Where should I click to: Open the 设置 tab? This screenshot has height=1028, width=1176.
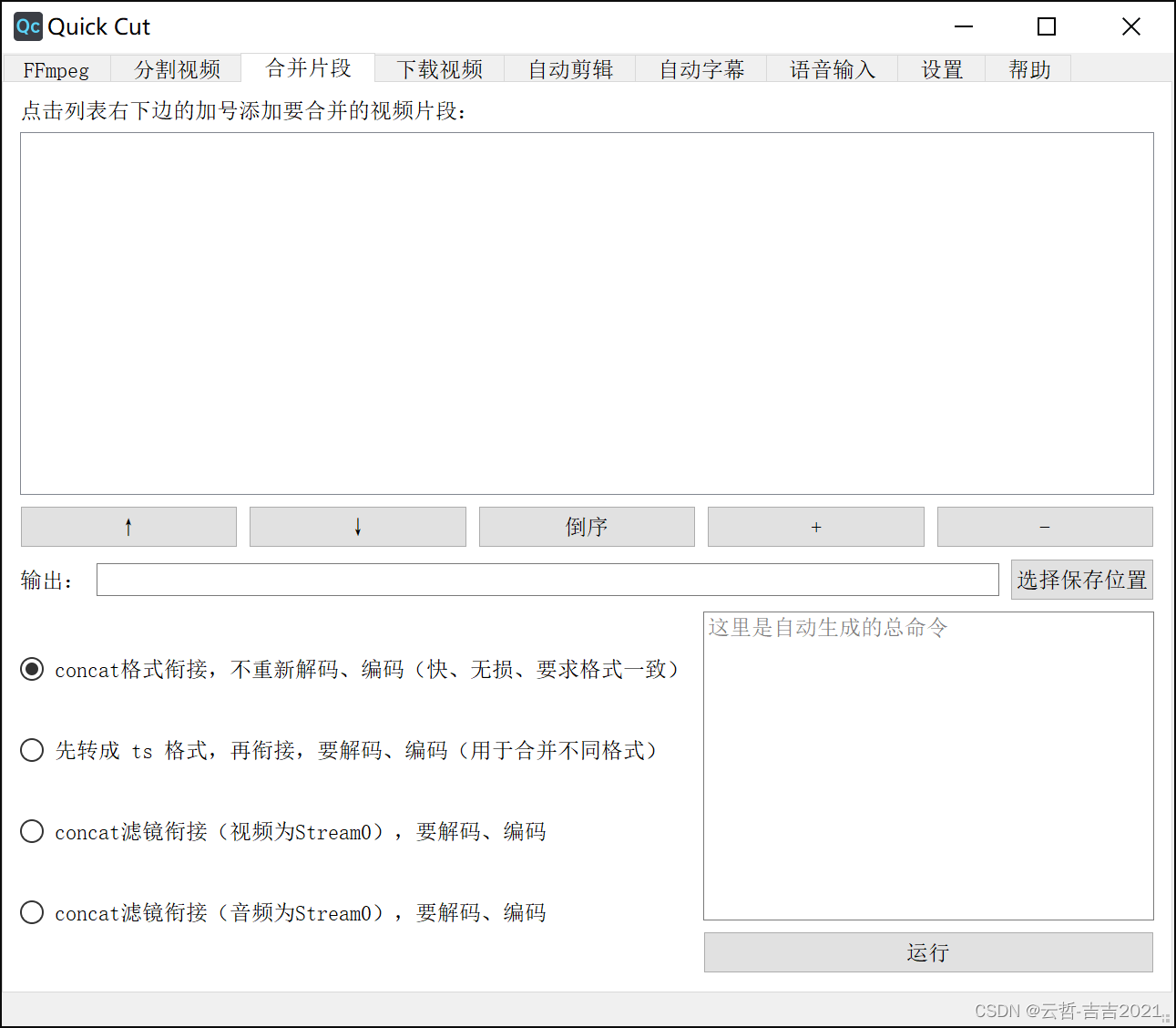pos(942,69)
